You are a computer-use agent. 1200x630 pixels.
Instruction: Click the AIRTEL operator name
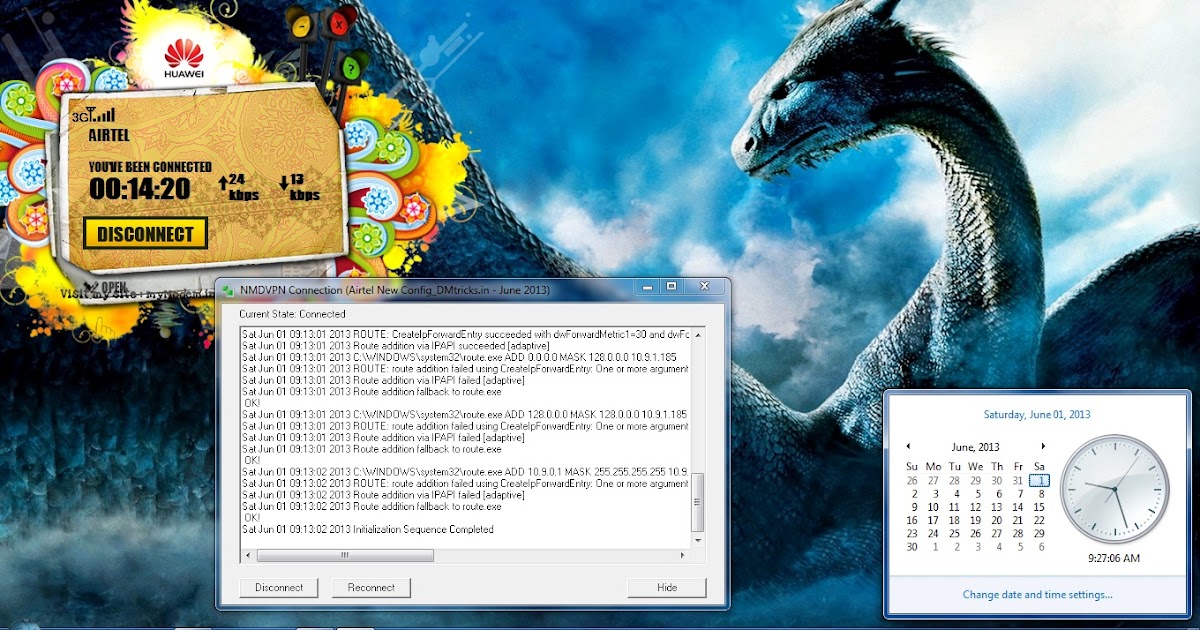point(109,135)
